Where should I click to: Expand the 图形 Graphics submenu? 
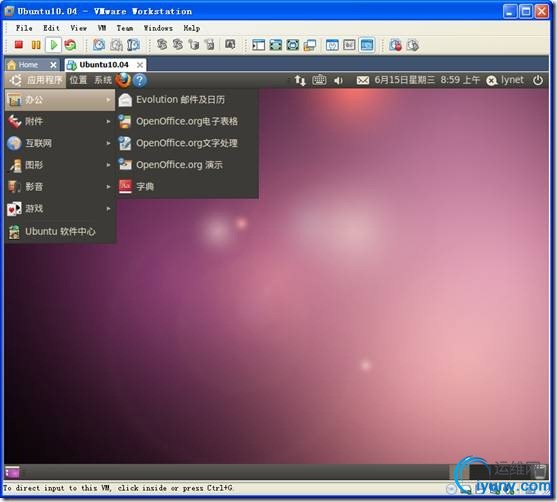coord(60,165)
